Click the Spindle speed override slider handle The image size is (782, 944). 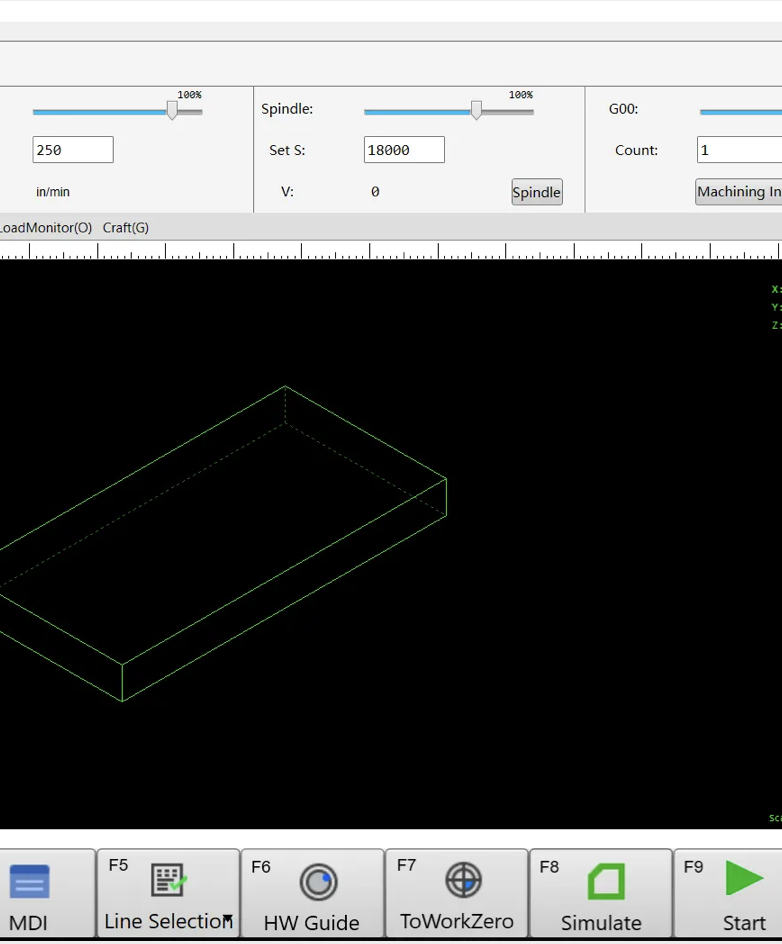(x=476, y=111)
